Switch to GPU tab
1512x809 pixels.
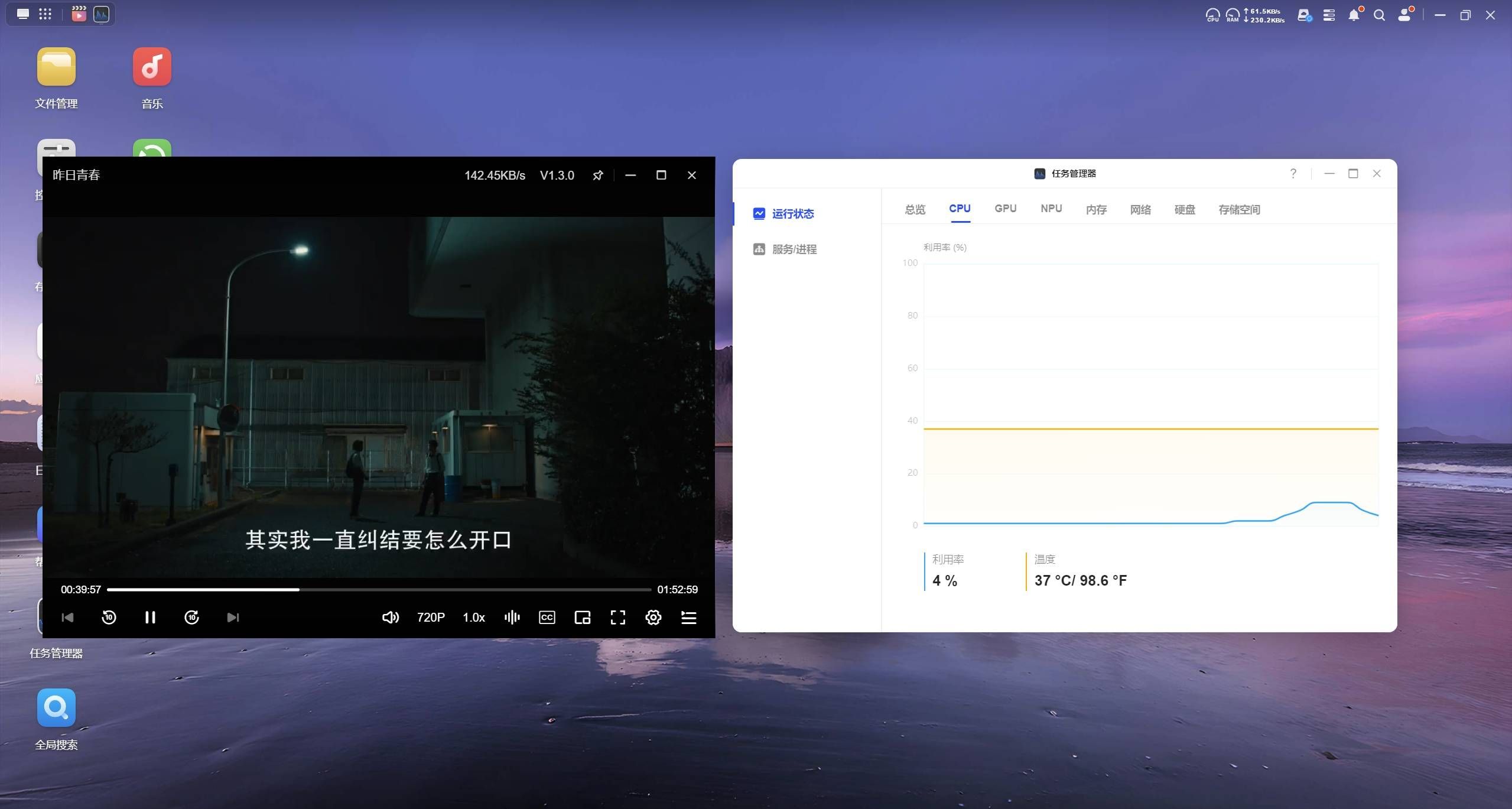(x=1005, y=209)
